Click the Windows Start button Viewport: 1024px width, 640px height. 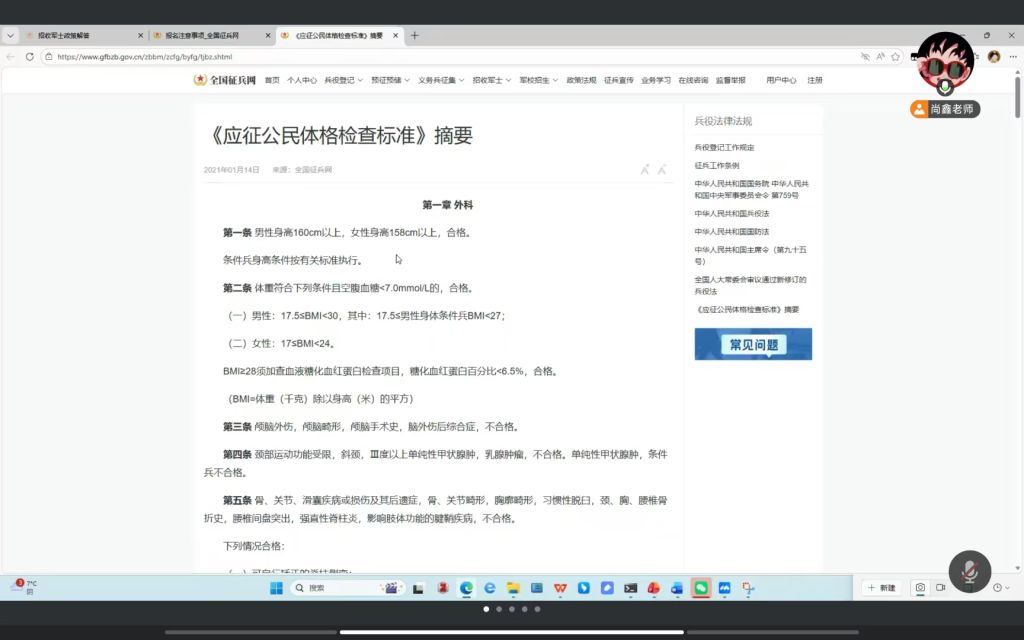tap(276, 588)
